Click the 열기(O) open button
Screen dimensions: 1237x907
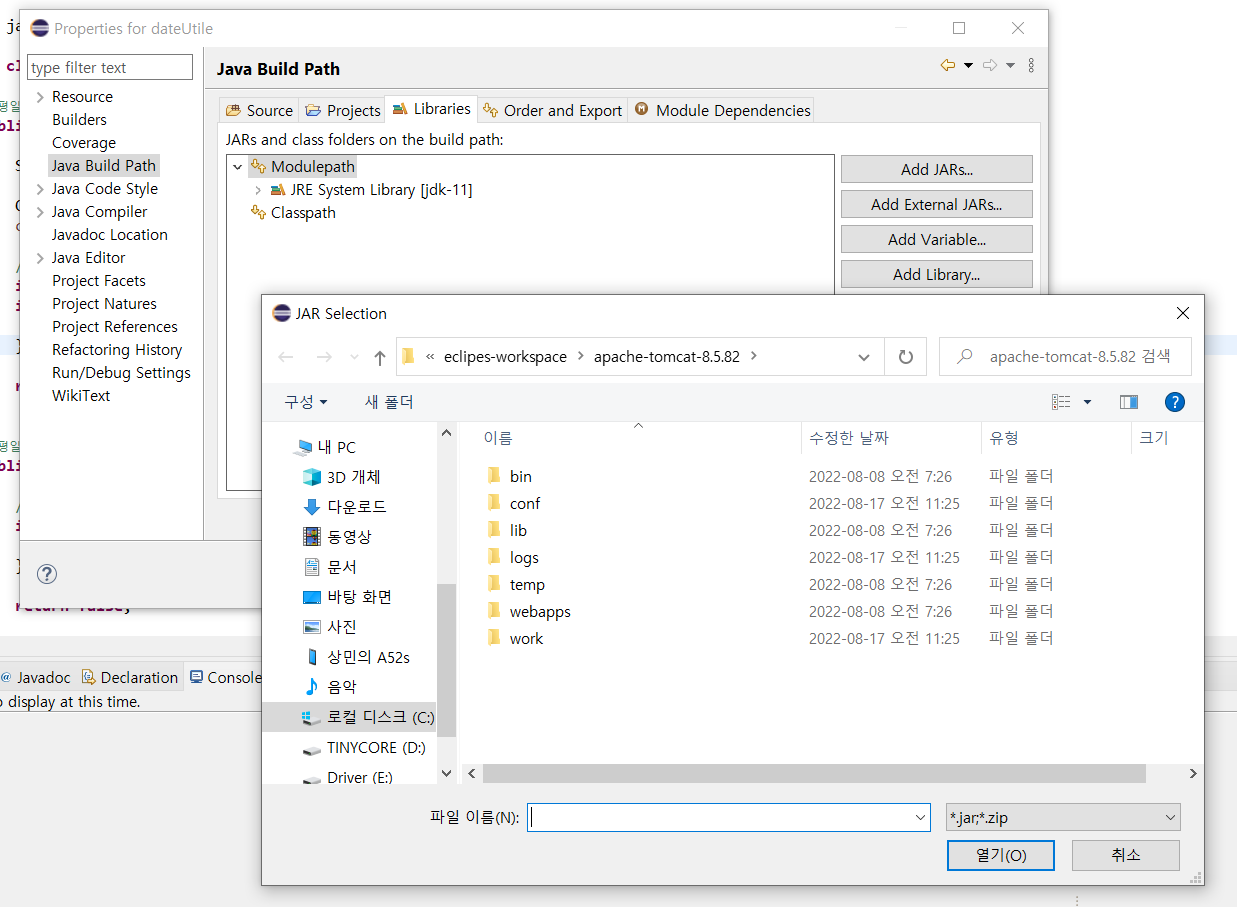[x=1000, y=855]
